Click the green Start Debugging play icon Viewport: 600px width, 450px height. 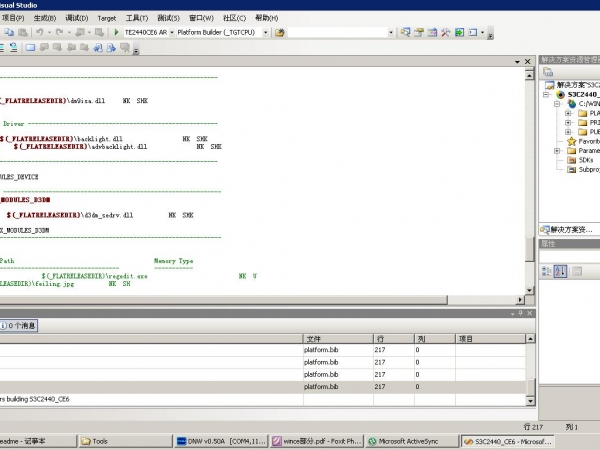click(x=117, y=32)
